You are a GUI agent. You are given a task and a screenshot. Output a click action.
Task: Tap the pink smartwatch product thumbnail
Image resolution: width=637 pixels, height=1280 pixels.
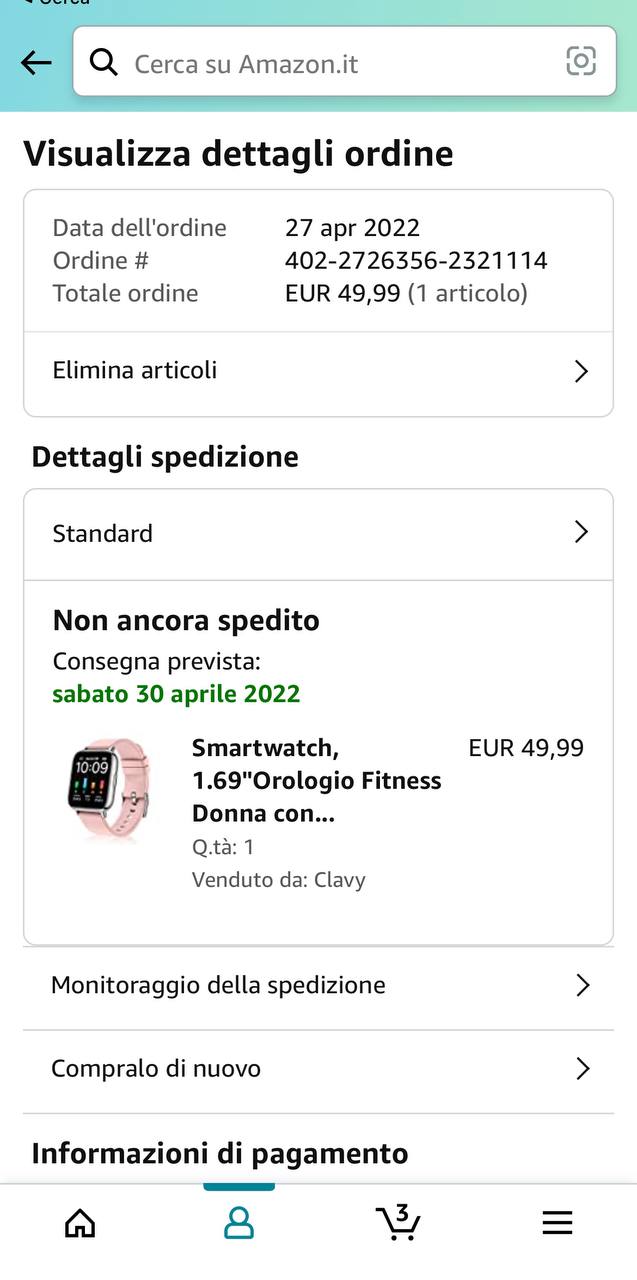click(x=109, y=790)
